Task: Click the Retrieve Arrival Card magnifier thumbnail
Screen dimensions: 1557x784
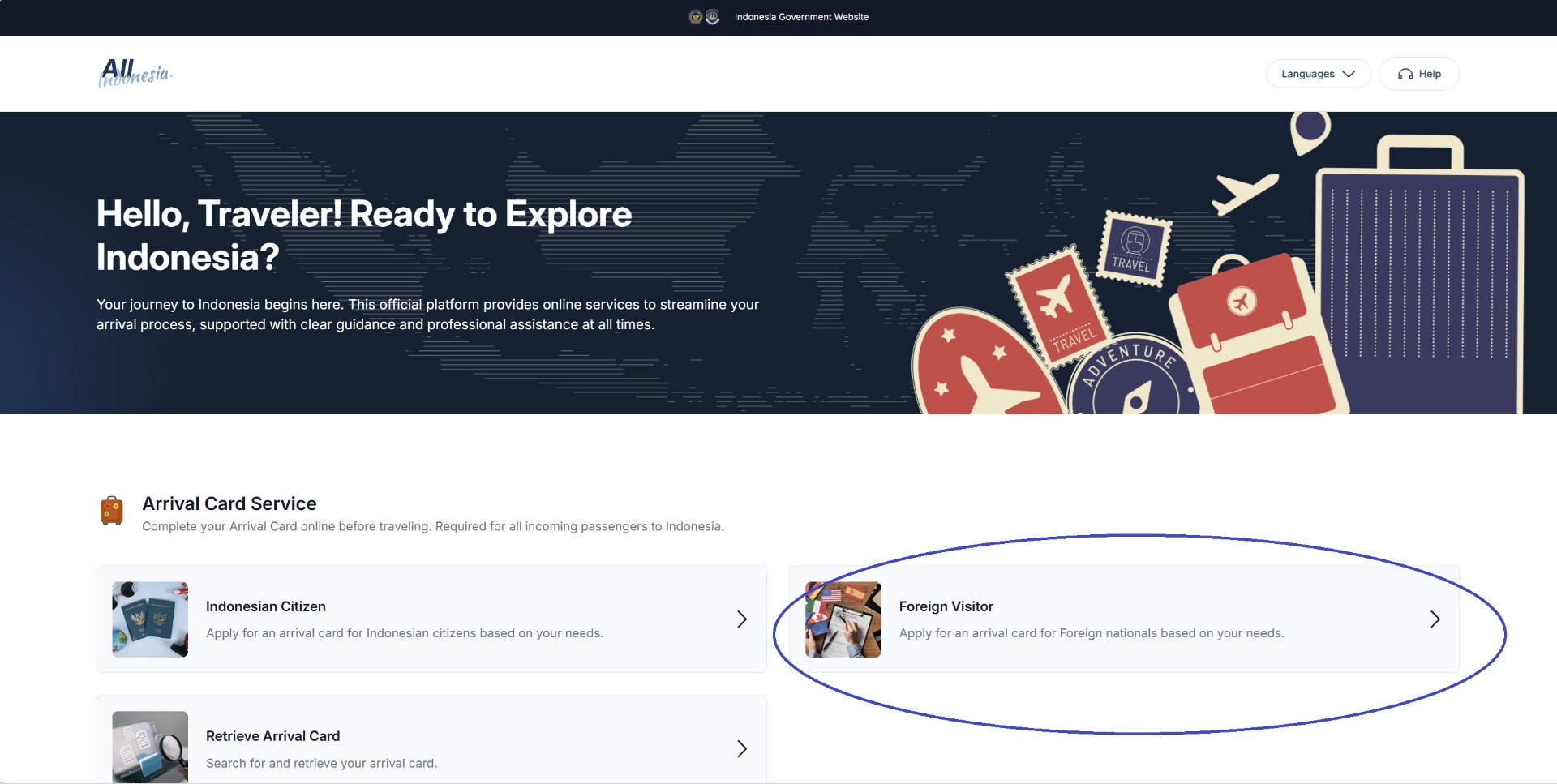Action: (150, 747)
